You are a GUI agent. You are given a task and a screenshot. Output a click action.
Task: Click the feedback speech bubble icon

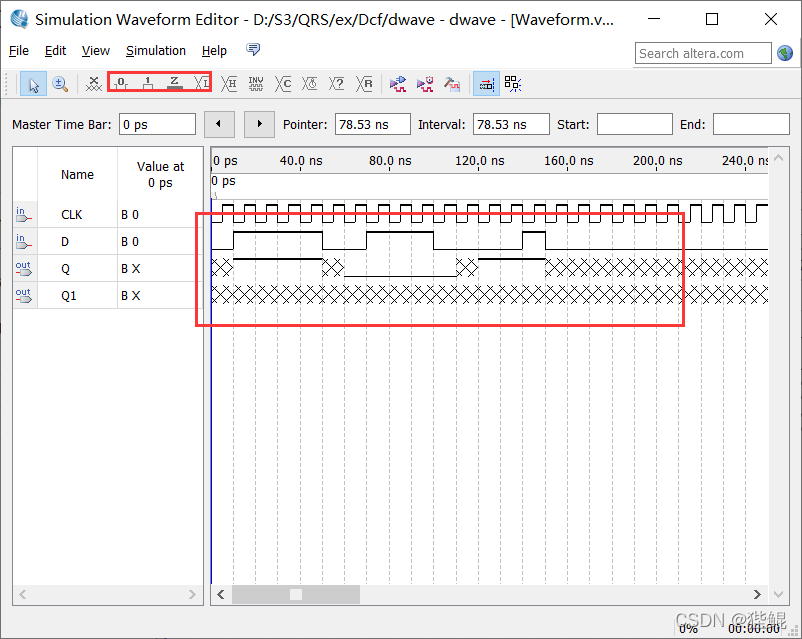tap(253, 50)
